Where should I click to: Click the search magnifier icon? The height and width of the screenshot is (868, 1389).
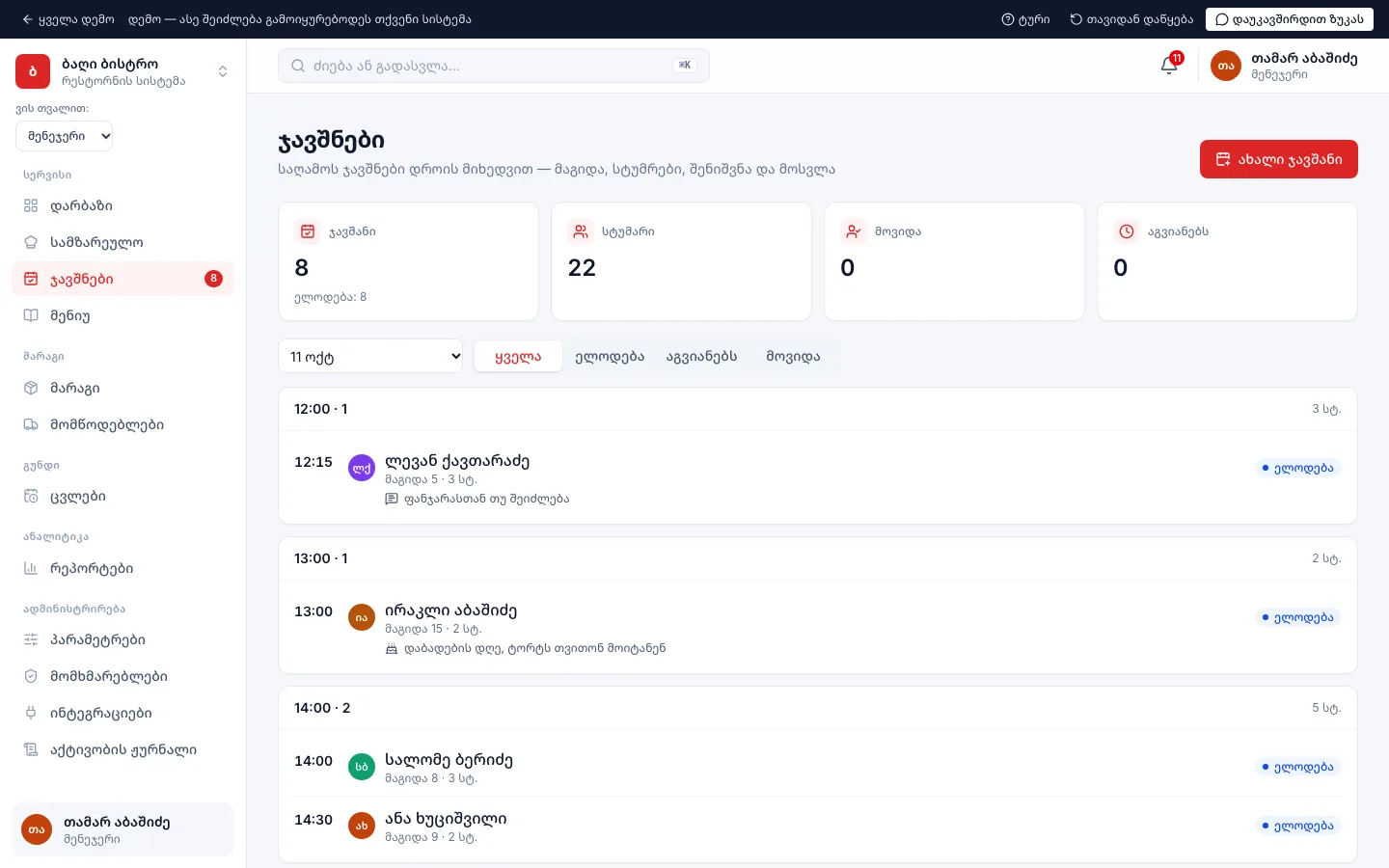click(298, 66)
